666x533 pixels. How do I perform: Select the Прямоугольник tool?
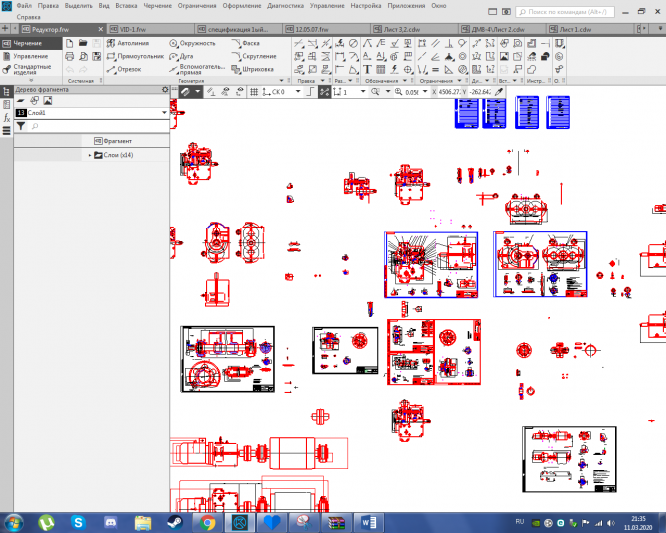coord(135,56)
